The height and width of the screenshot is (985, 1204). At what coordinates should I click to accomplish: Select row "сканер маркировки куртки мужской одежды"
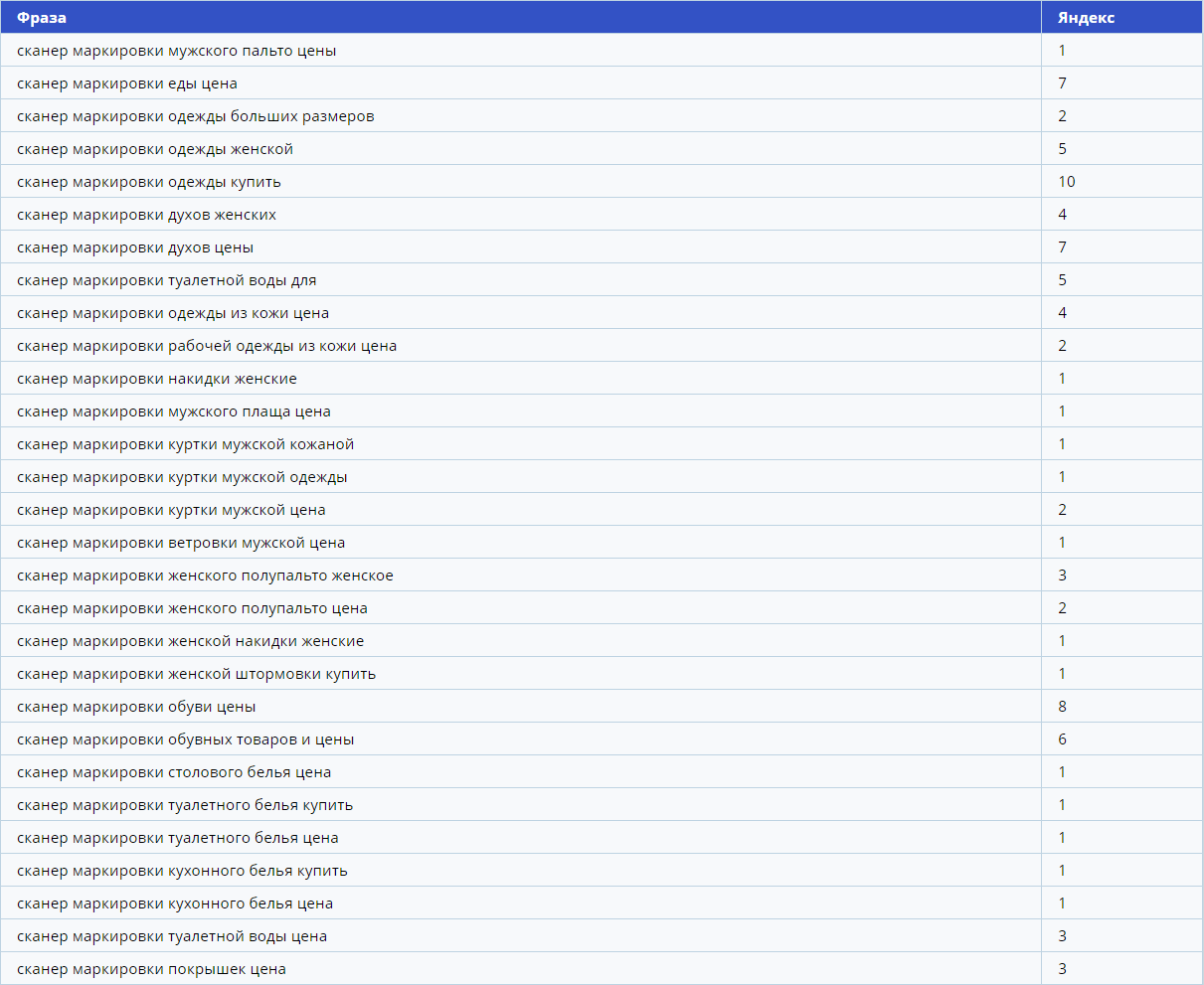coord(602,477)
